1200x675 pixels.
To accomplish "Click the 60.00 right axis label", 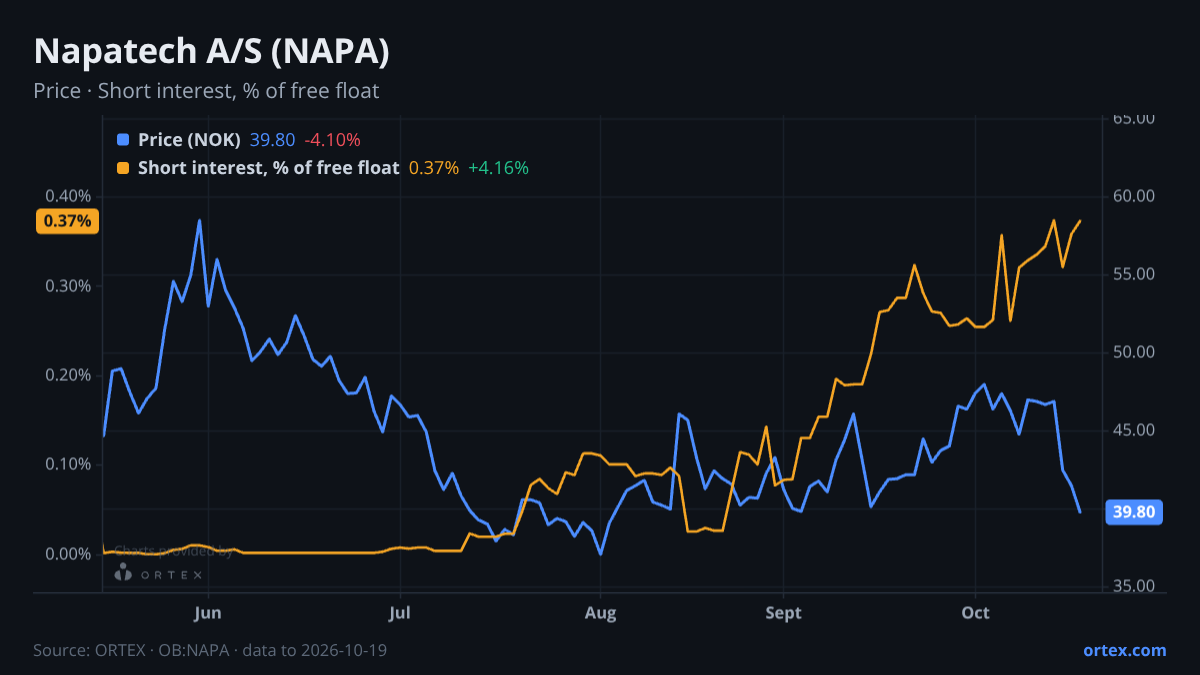I will [1135, 196].
